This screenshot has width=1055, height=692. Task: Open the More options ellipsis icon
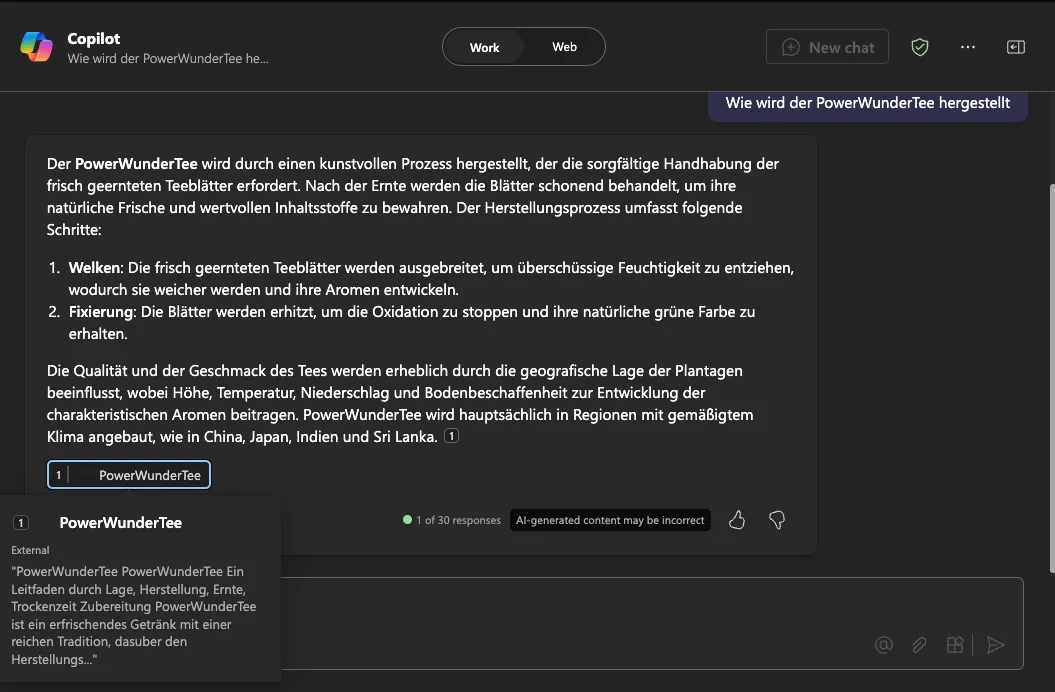967,46
